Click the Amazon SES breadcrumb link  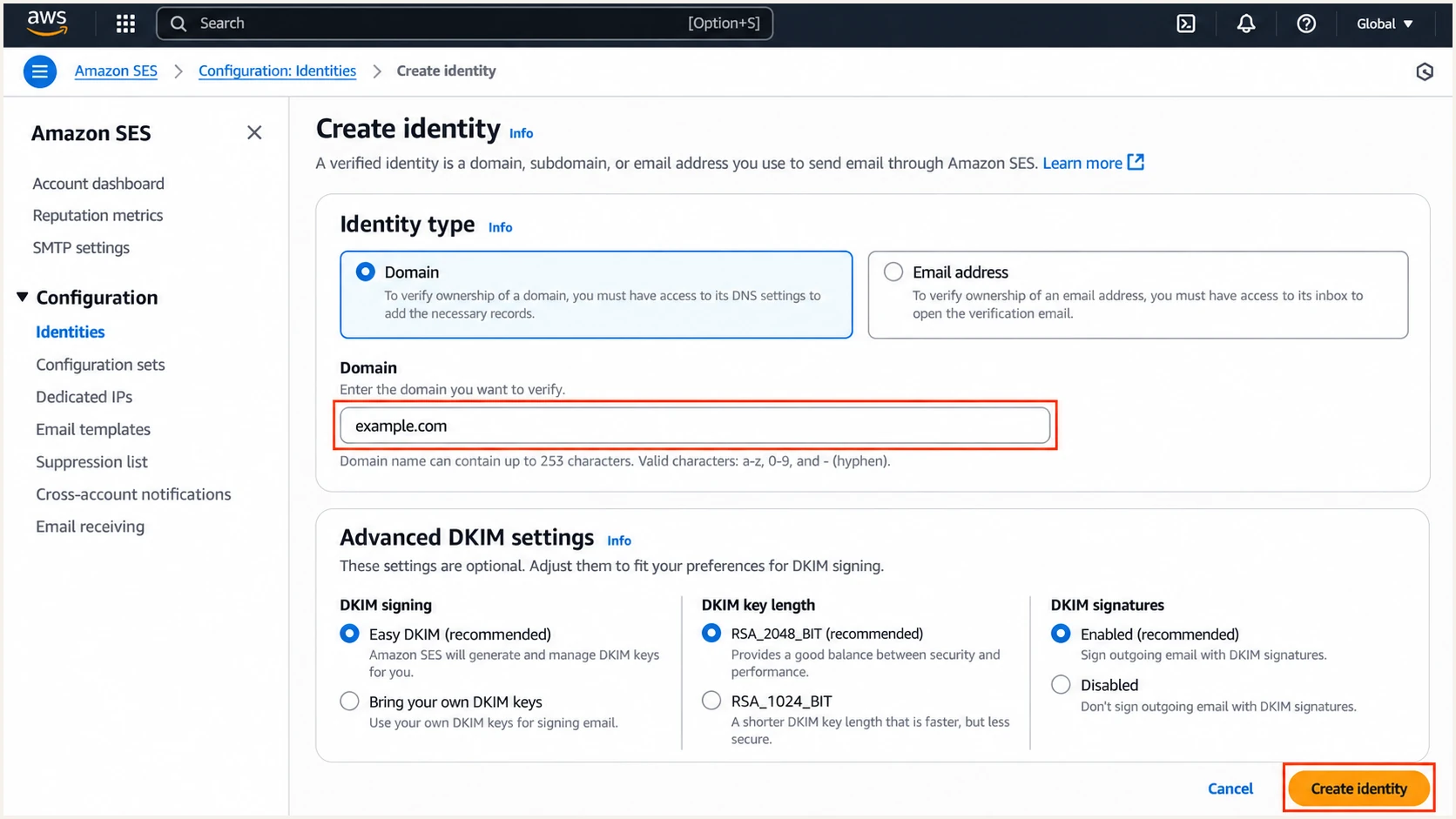click(x=116, y=71)
